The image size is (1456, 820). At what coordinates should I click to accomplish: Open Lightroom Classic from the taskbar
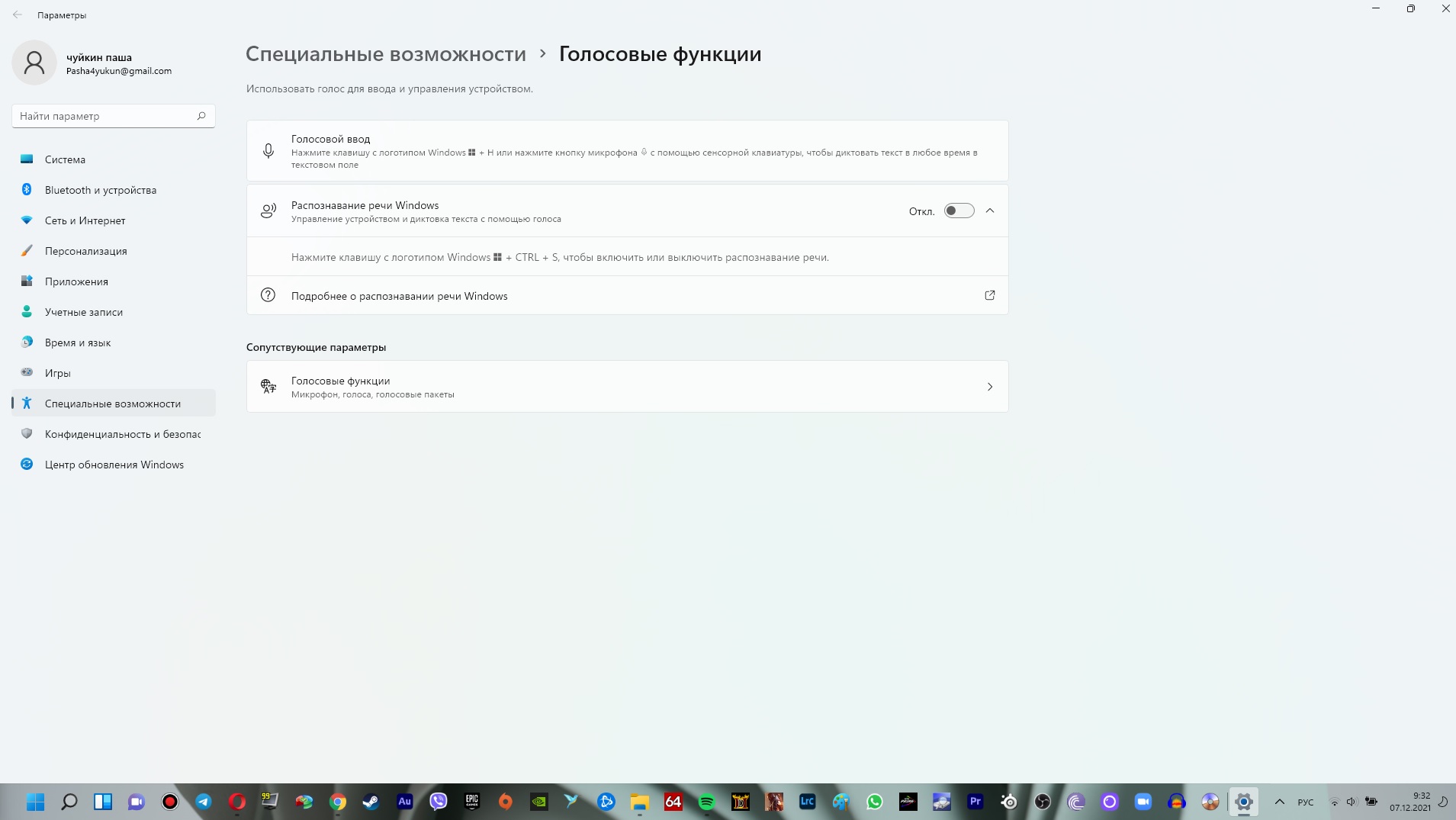point(806,802)
